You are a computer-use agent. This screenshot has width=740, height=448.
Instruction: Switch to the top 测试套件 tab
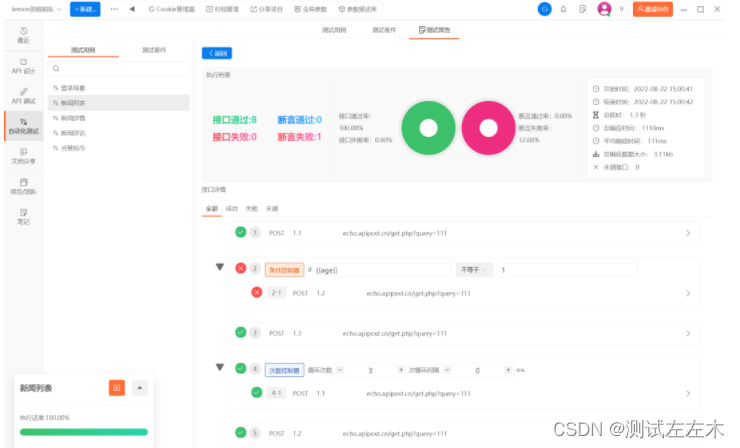click(384, 30)
